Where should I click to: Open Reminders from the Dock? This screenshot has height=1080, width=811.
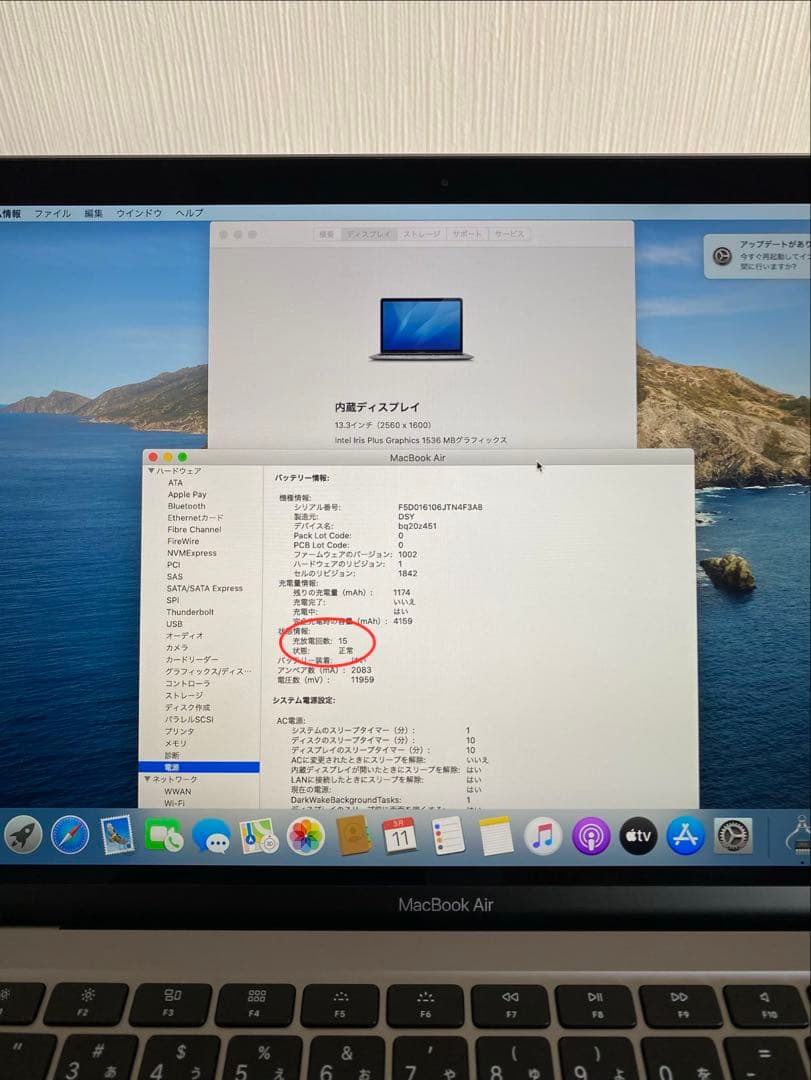(448, 836)
